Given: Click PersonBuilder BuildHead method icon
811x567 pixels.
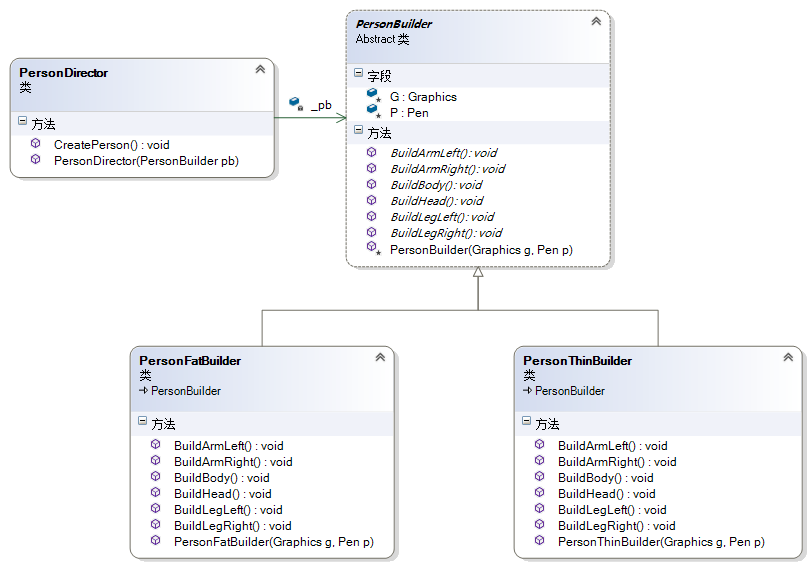Looking at the screenshot, I should [371, 200].
